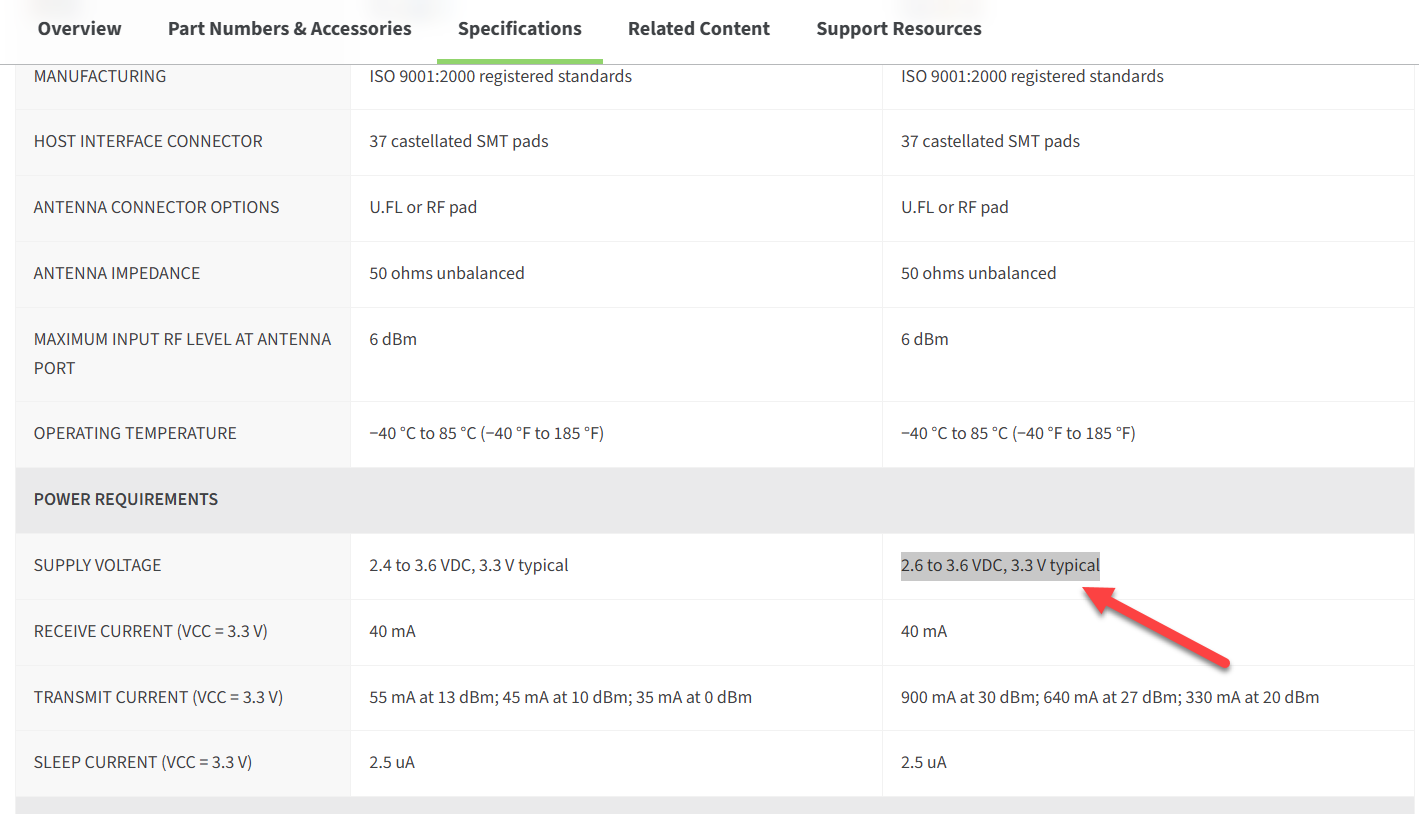Click the 2.4 to 3.6 VDC value
This screenshot has height=814, width=1419.
(469, 565)
